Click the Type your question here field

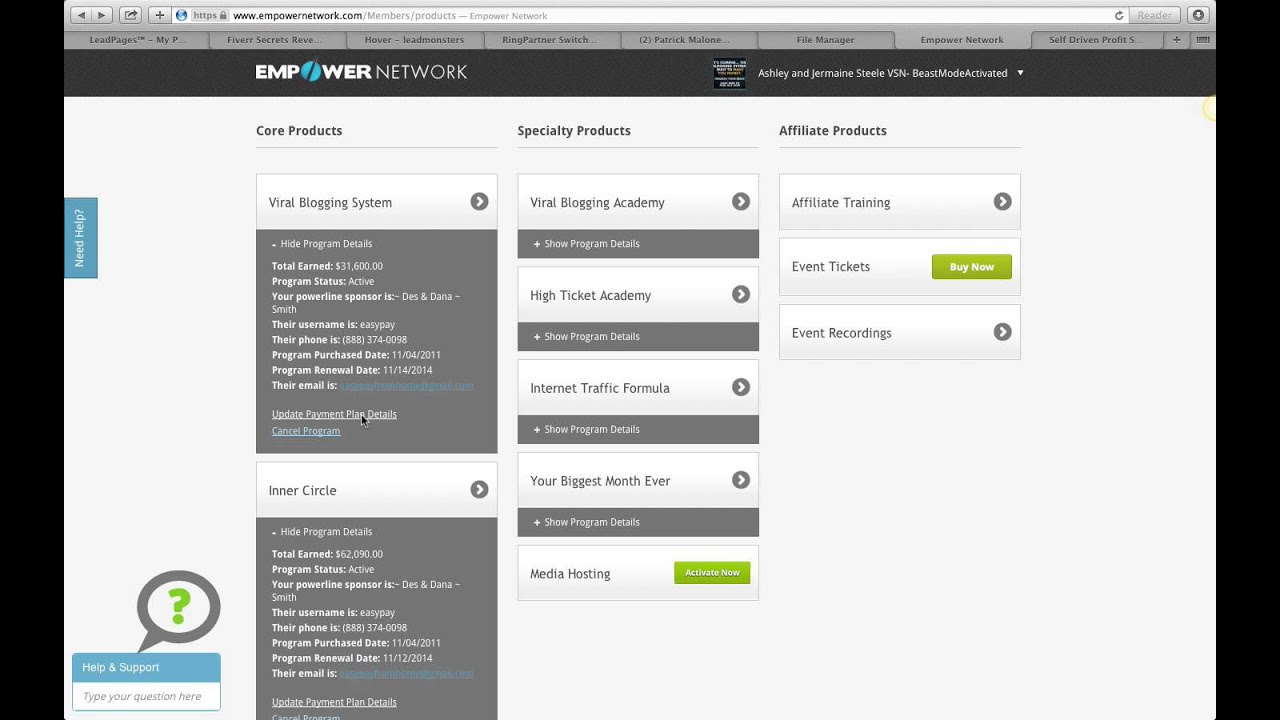click(146, 696)
